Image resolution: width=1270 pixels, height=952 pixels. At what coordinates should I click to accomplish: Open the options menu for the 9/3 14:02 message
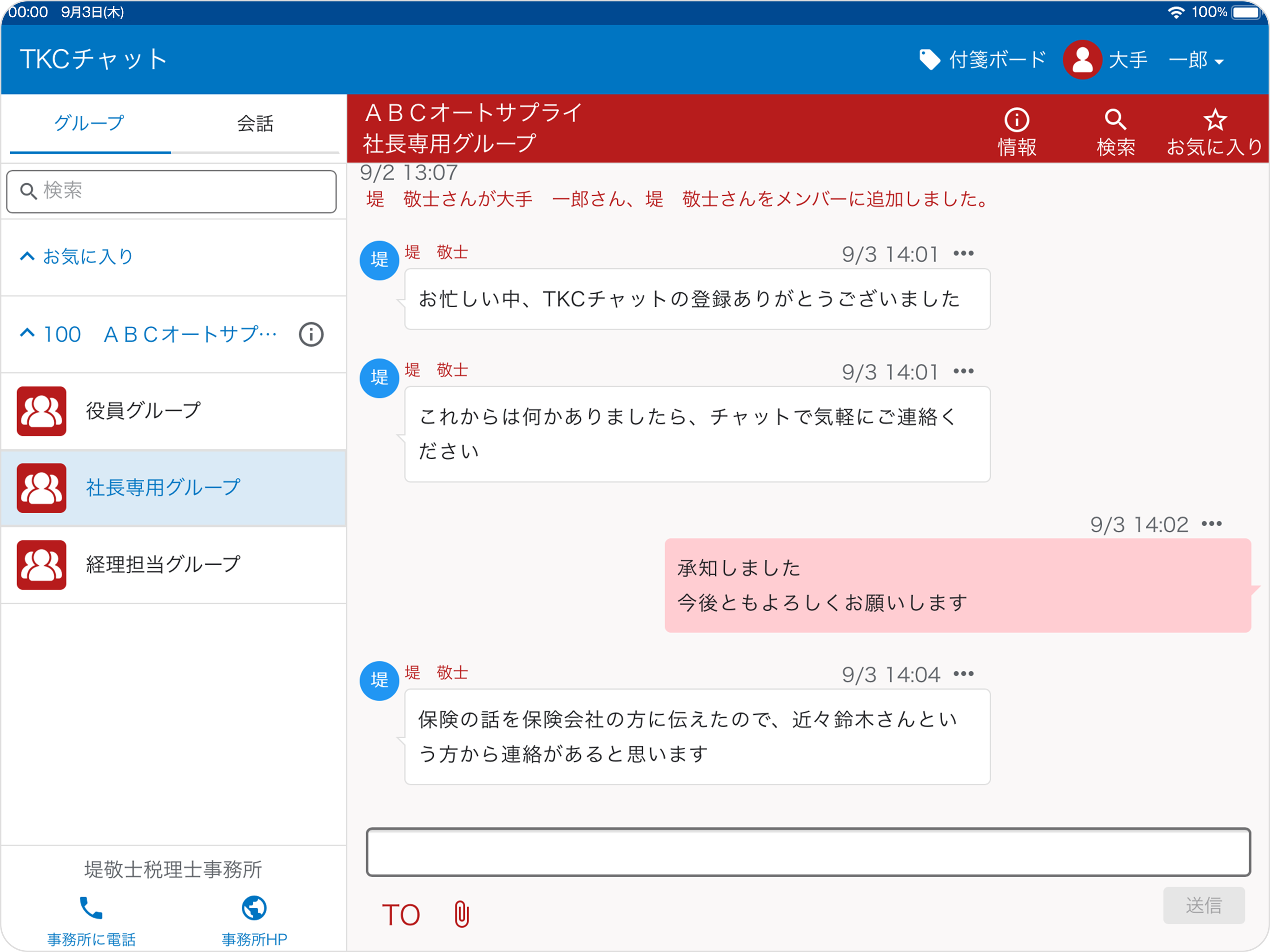coord(1211,524)
